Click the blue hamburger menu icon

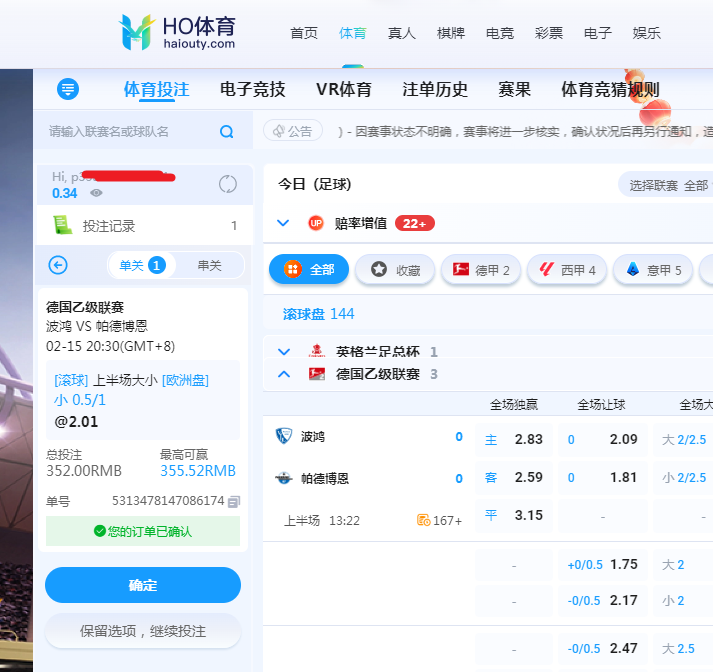(x=68, y=89)
